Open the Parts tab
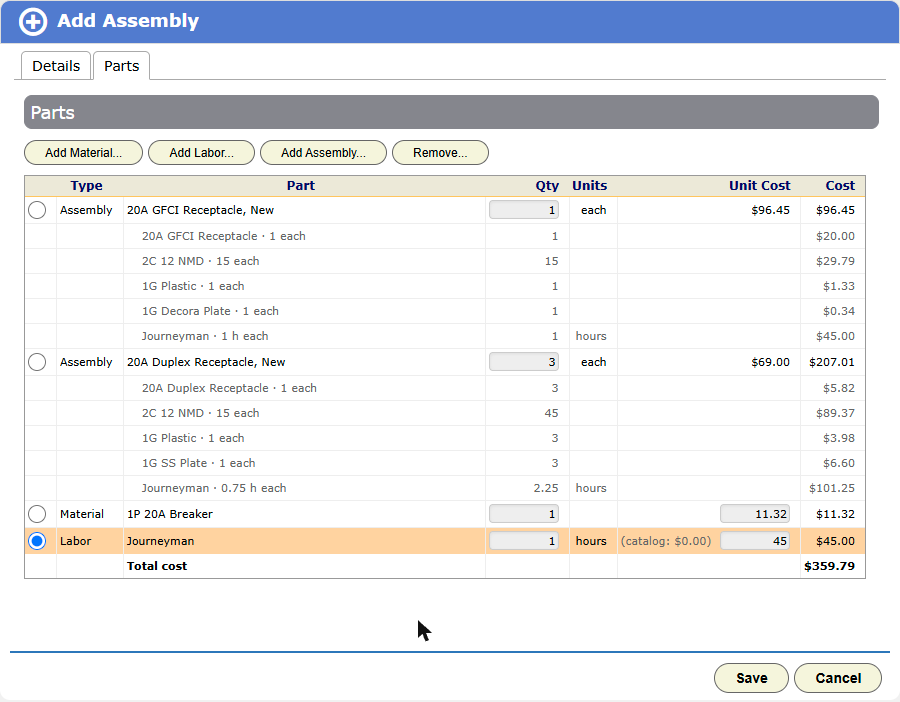 click(121, 66)
